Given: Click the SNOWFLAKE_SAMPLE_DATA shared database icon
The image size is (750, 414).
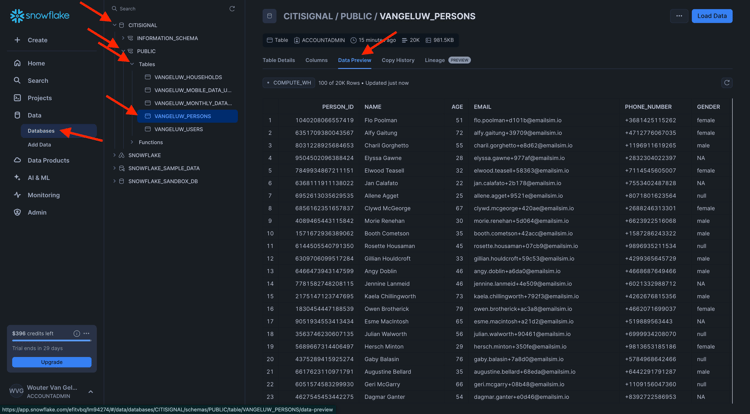Looking at the screenshot, I should tap(121, 168).
